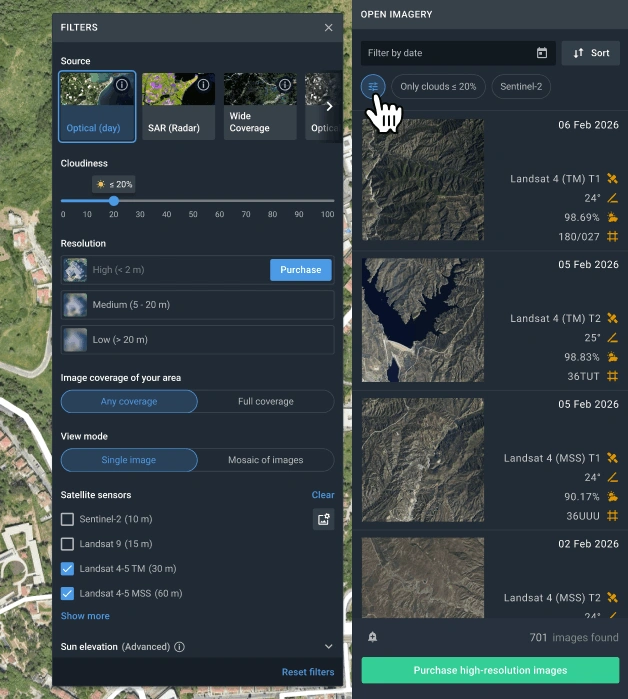Expand the Sun elevation (Advanced) section
628x699 pixels.
328,646
